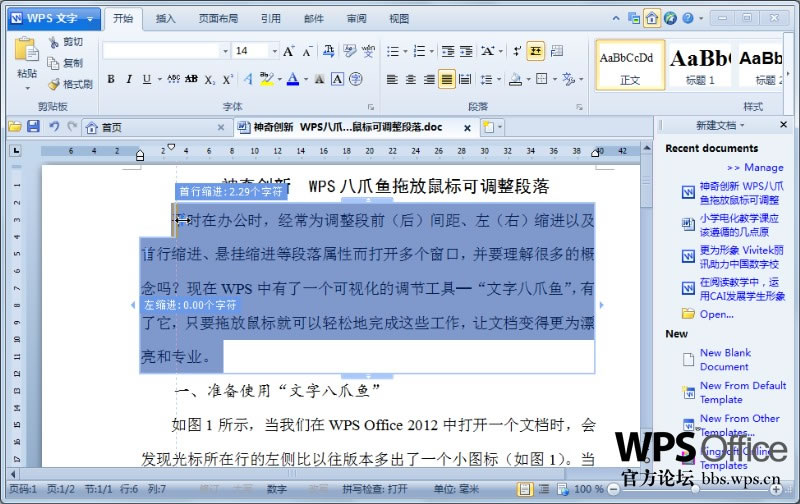
Task: Click the Save floppy disk icon
Action: coord(33,127)
